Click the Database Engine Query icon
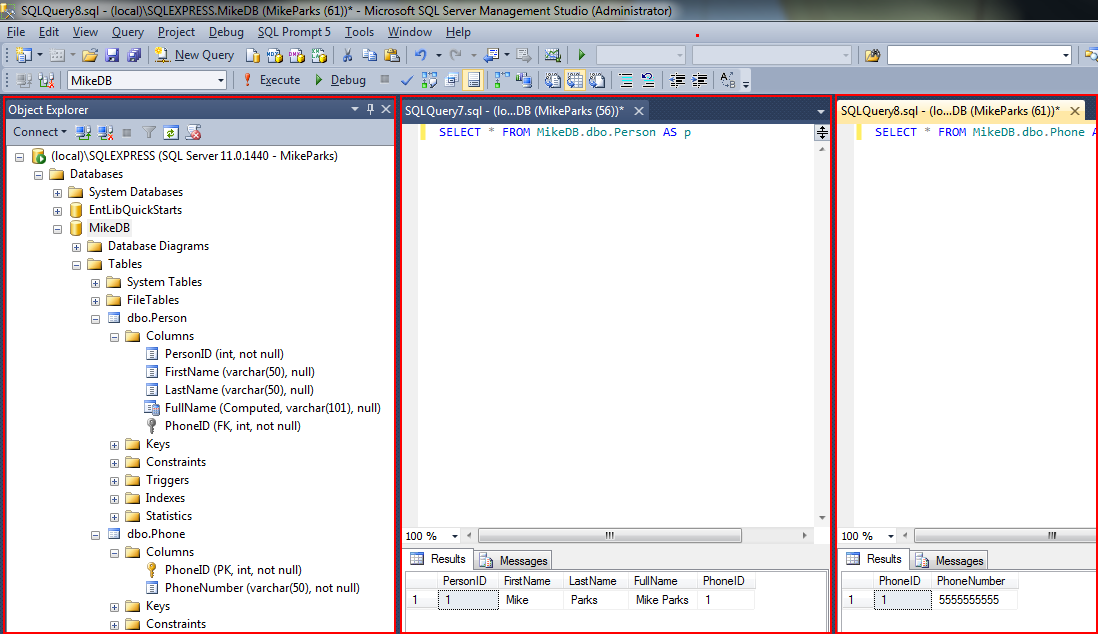This screenshot has height=634, width=1098. tap(253, 55)
